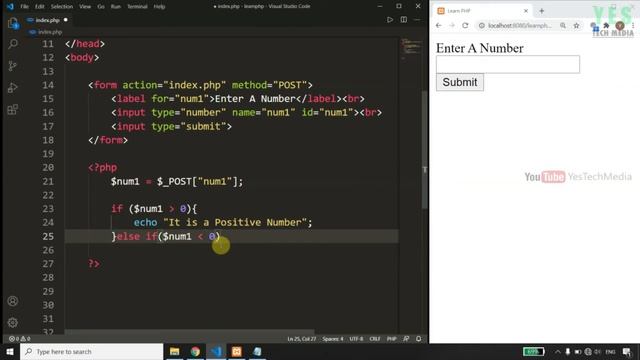
Task: Open XAMPP from the taskbar
Action: coord(237,351)
